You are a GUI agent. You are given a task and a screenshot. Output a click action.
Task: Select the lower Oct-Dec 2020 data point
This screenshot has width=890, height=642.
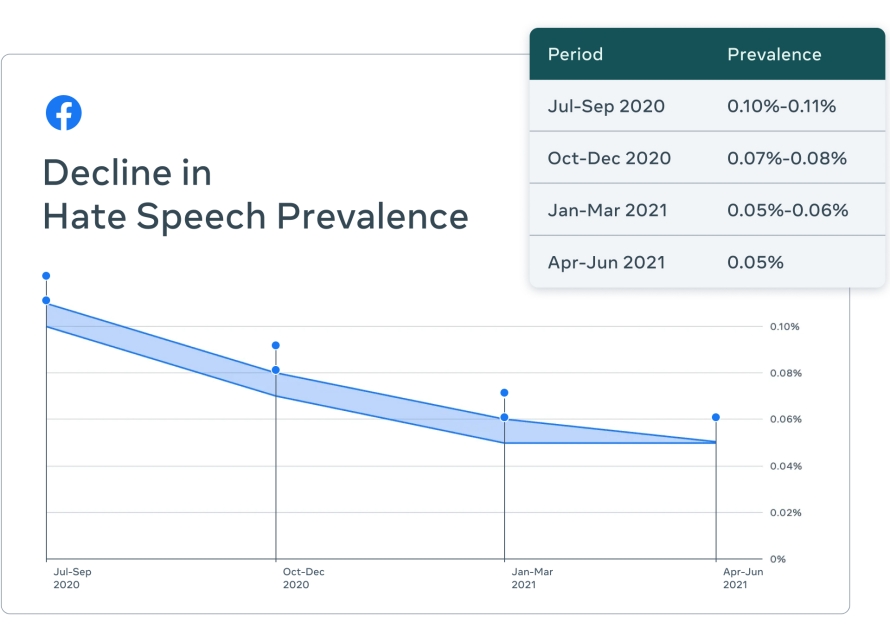(276, 371)
